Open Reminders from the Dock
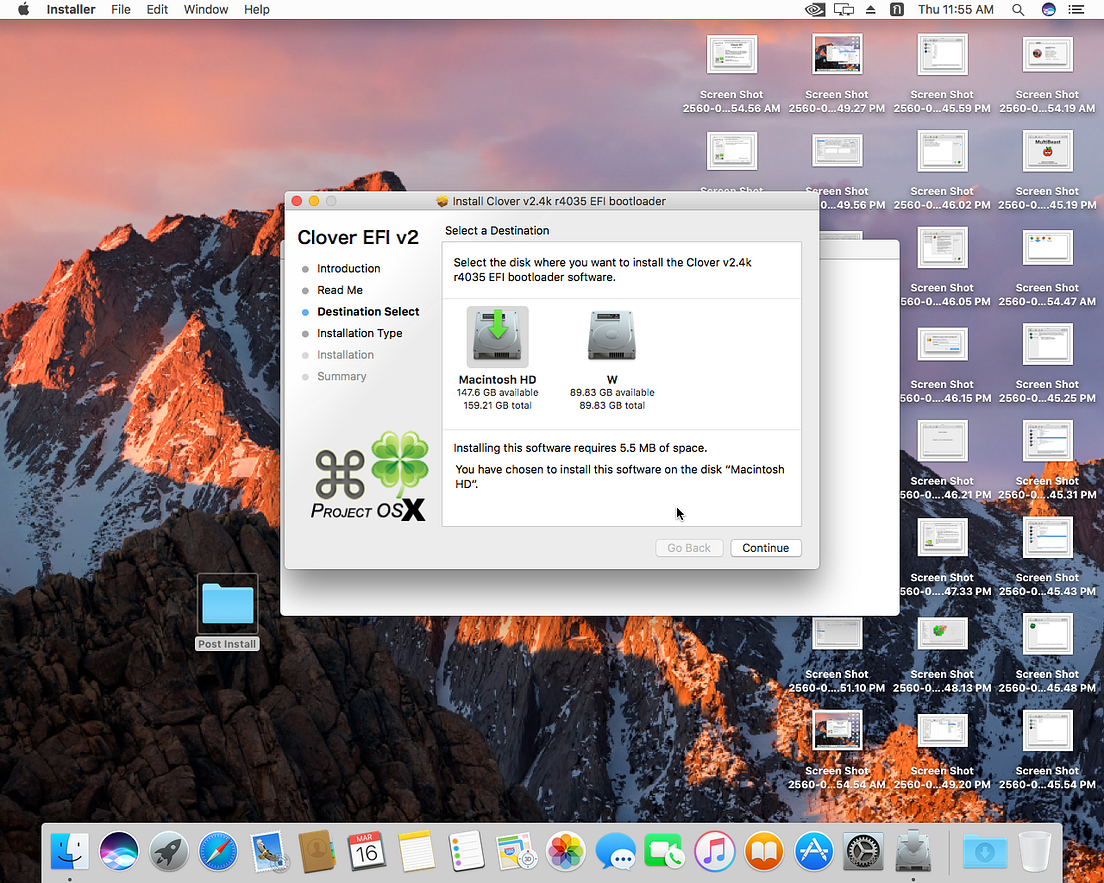Screen dimensions: 1104x883 465,851
